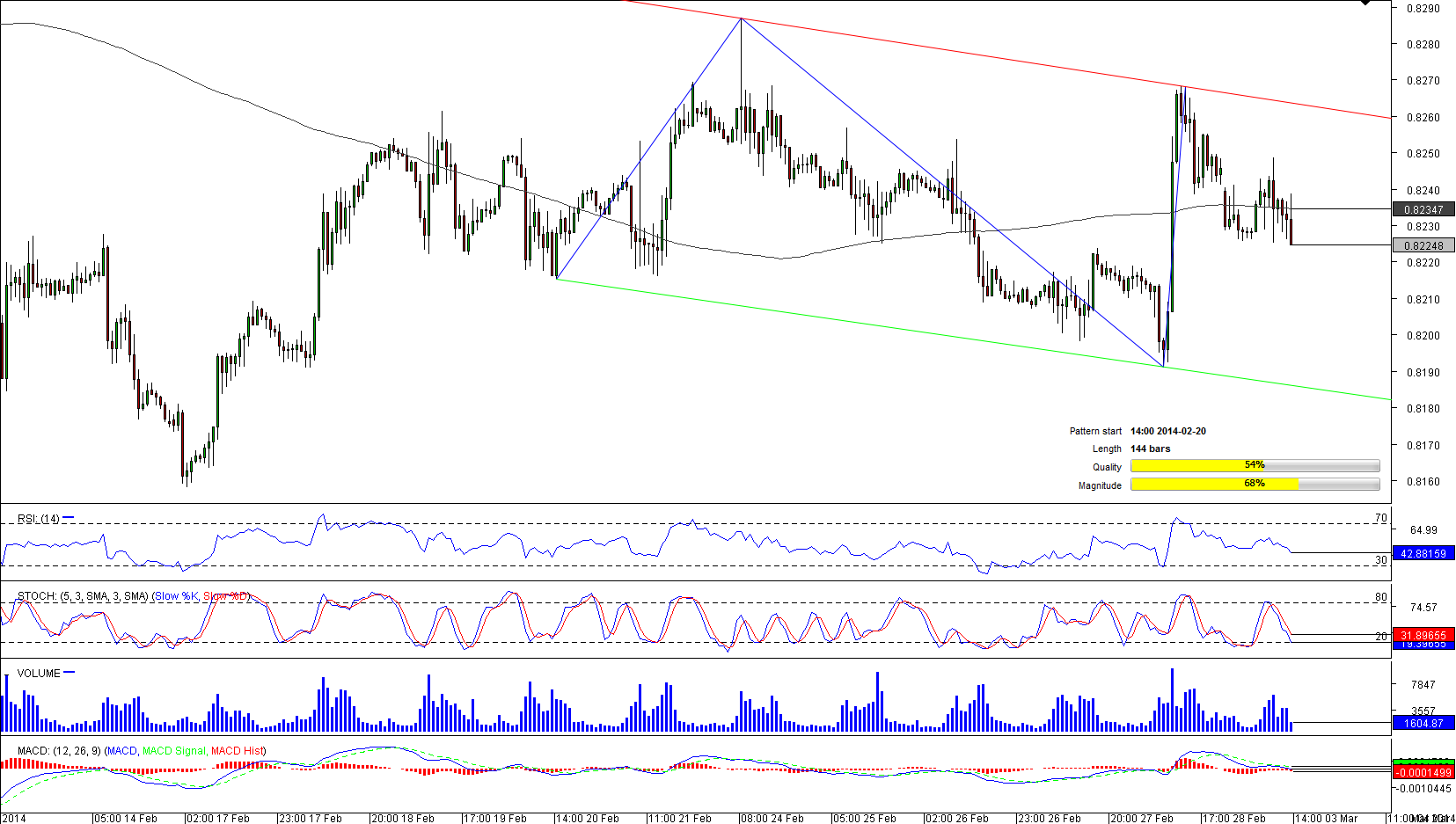
Task: Select the 0.82347 moving average price tag
Action: coord(1423,209)
